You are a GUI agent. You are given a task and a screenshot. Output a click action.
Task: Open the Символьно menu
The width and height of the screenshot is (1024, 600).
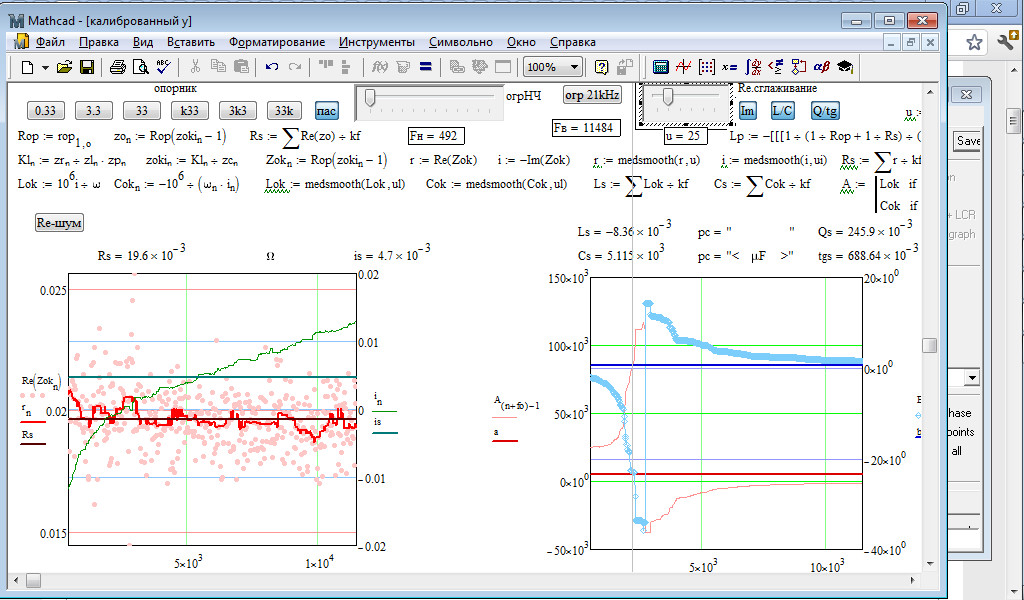pyautogui.click(x=460, y=42)
